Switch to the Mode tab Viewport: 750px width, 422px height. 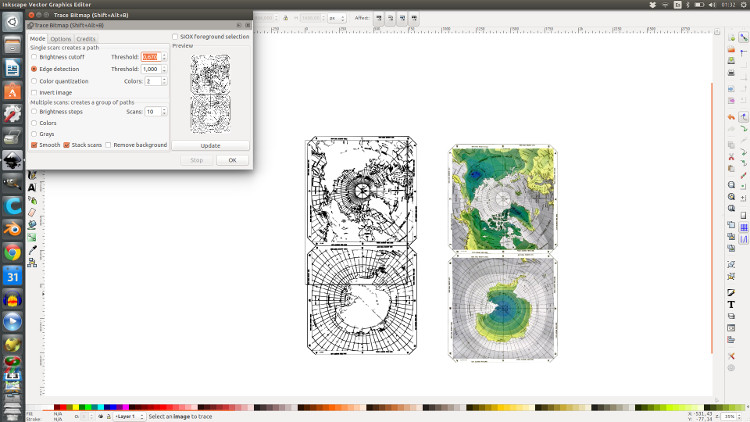[37, 38]
